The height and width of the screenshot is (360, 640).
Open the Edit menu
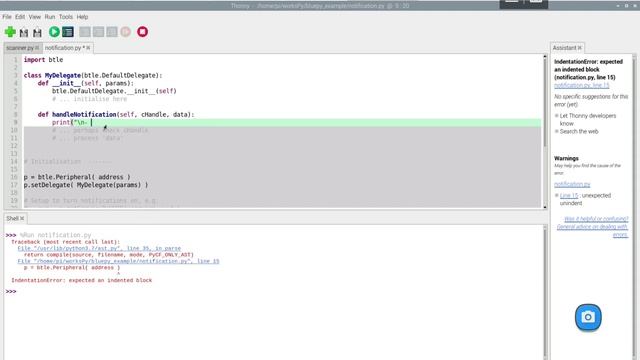[20, 17]
